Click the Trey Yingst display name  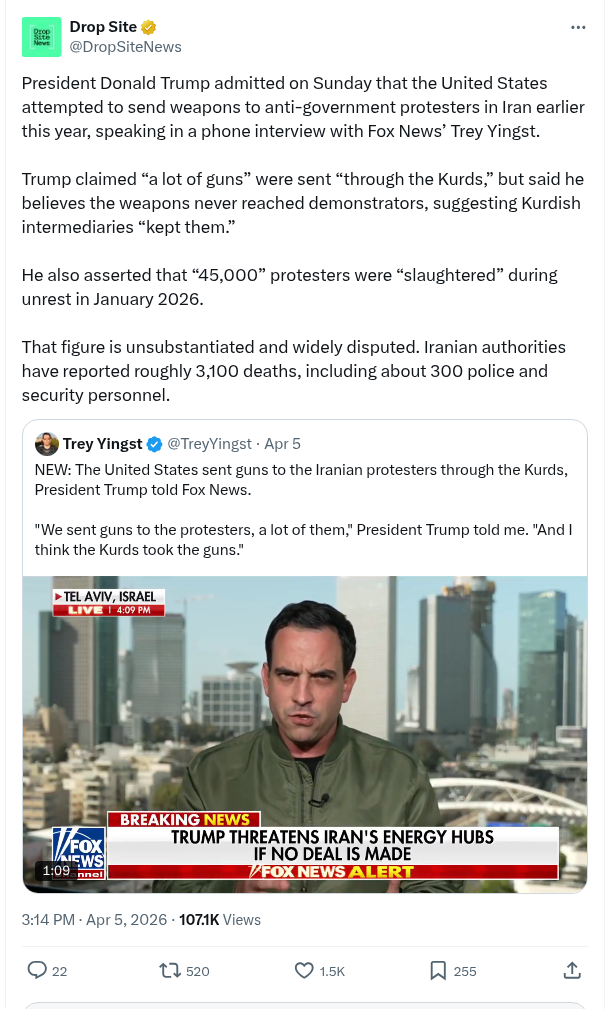(103, 444)
